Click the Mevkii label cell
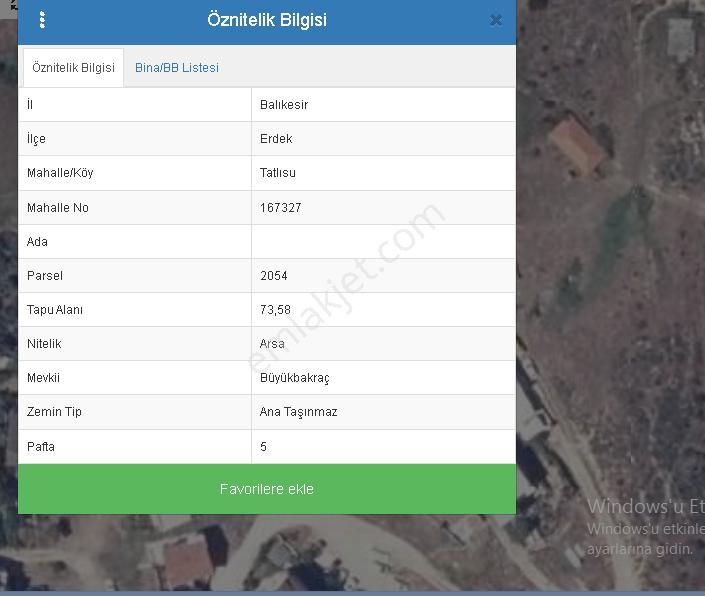705x596 pixels. point(135,378)
